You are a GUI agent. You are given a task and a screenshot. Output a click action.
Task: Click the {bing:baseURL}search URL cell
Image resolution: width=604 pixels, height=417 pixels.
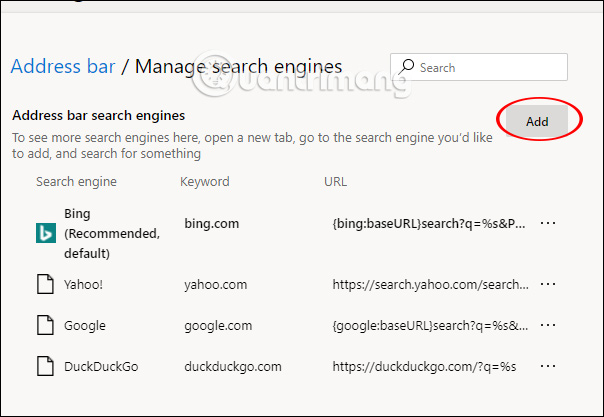[429, 223]
